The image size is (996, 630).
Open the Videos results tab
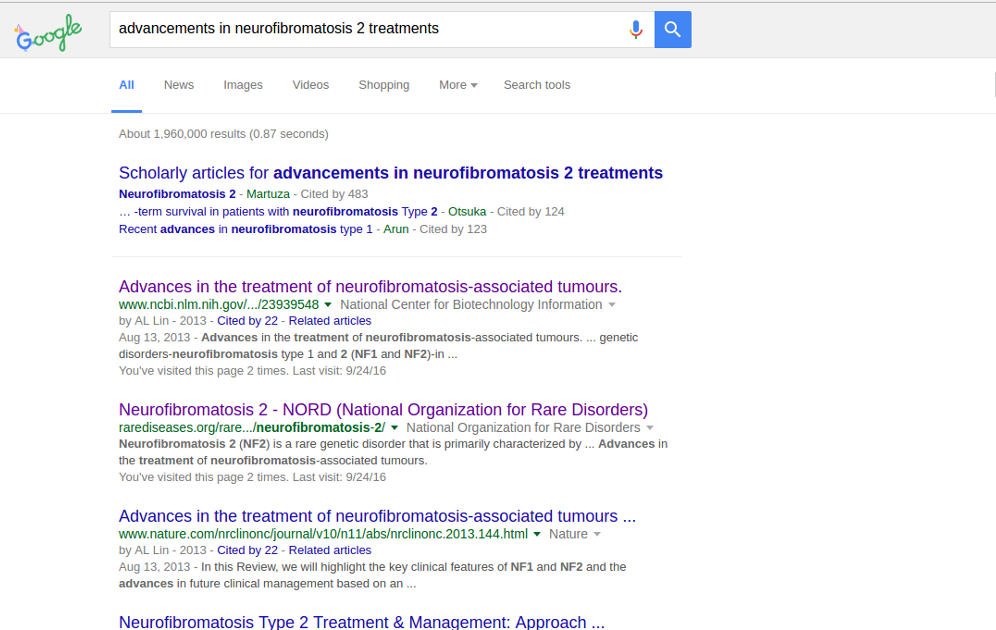coord(310,85)
